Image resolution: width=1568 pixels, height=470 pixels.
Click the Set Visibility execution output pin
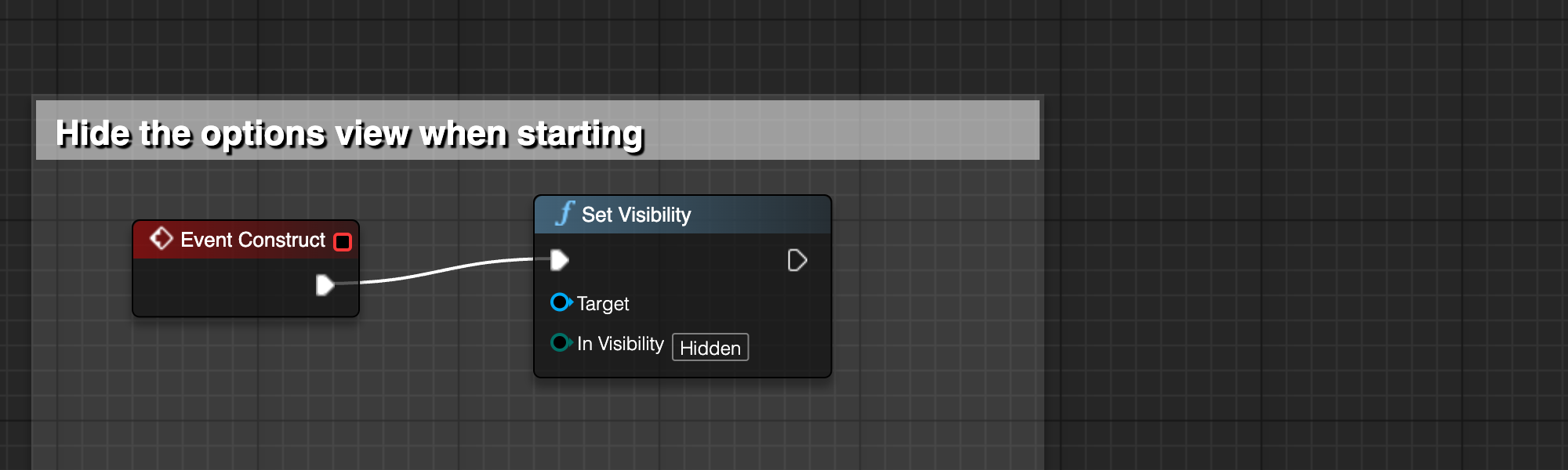click(797, 260)
